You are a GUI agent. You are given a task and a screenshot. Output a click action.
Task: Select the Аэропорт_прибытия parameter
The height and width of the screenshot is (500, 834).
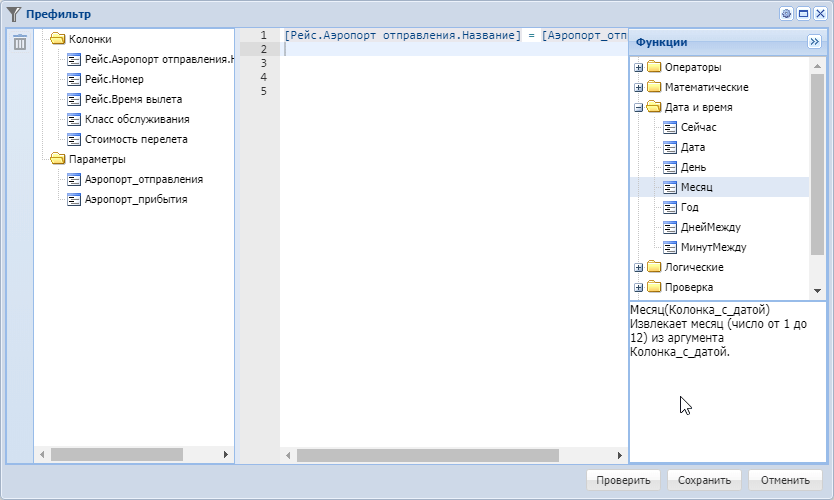[x=135, y=199]
